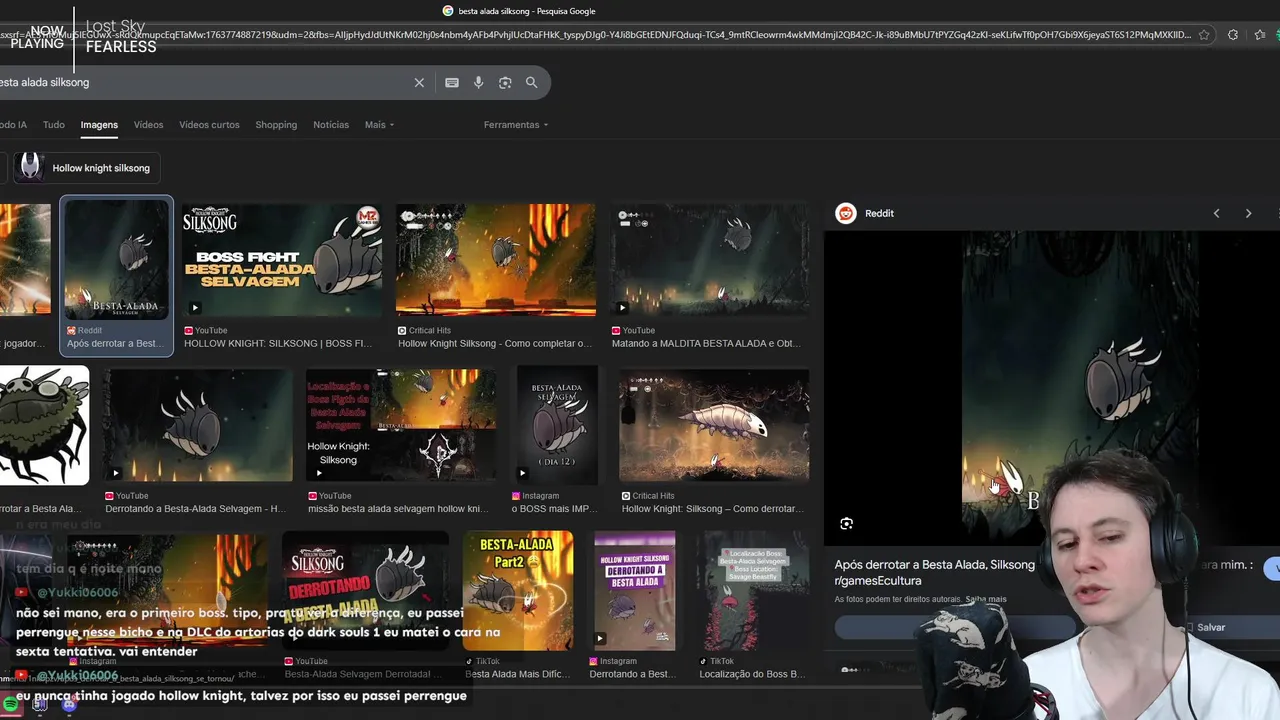Open the Instagram Derrotando a Besta Alada thumbnail

[634, 590]
